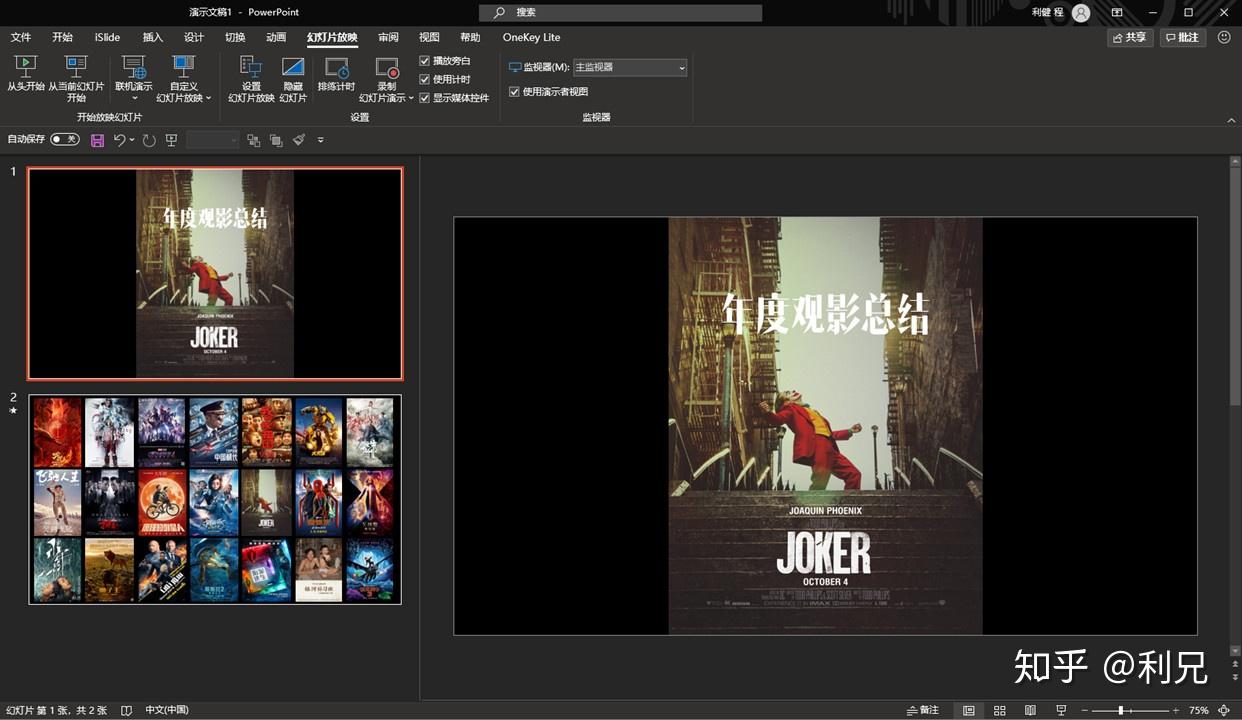Switch to the 开始 tab

coord(62,37)
